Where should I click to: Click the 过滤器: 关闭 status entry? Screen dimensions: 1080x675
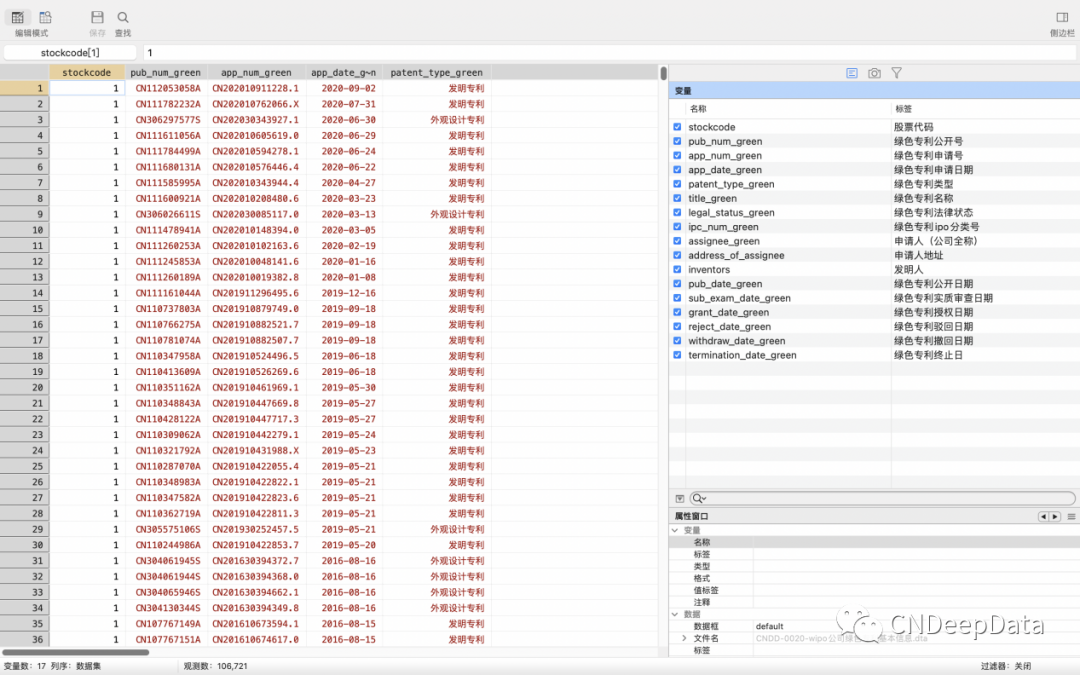click(1006, 666)
